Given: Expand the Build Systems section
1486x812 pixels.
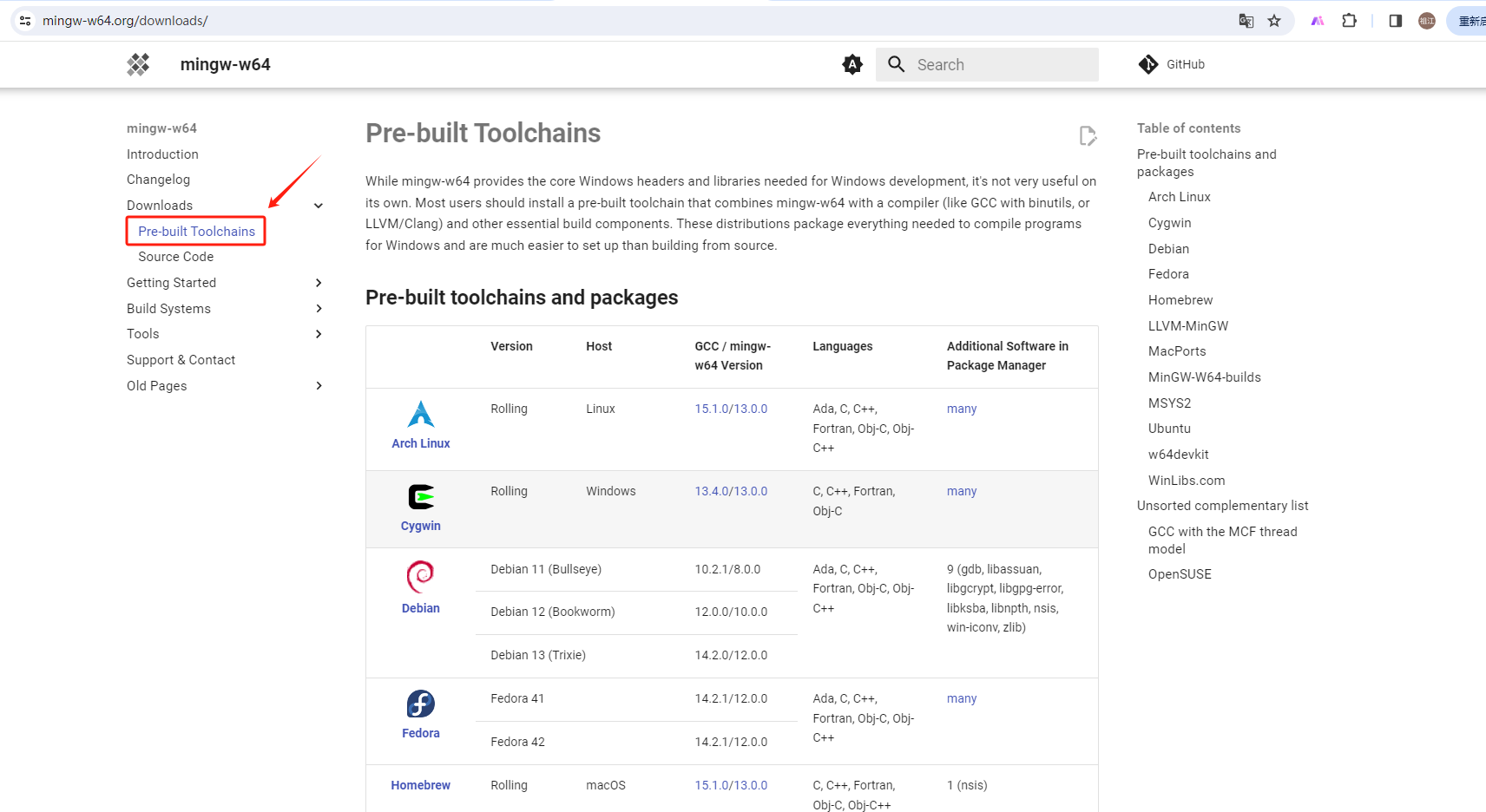Looking at the screenshot, I should (x=319, y=309).
